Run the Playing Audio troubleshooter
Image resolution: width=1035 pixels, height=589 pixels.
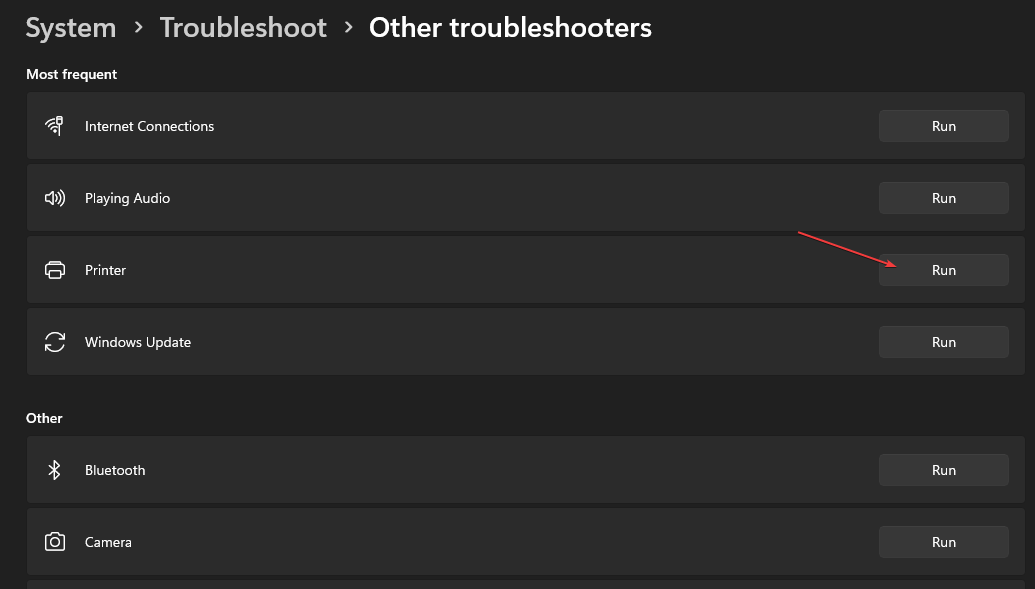pos(943,198)
